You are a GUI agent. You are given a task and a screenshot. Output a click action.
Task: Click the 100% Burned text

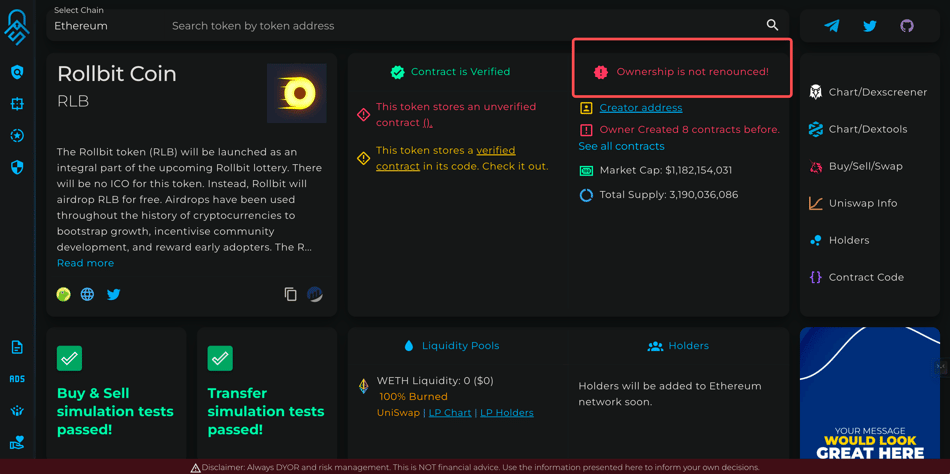[x=413, y=396]
